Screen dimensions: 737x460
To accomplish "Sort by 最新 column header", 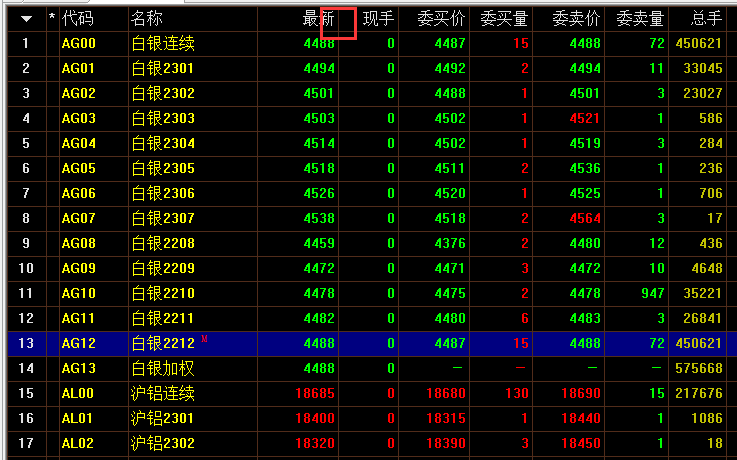I will [318, 19].
